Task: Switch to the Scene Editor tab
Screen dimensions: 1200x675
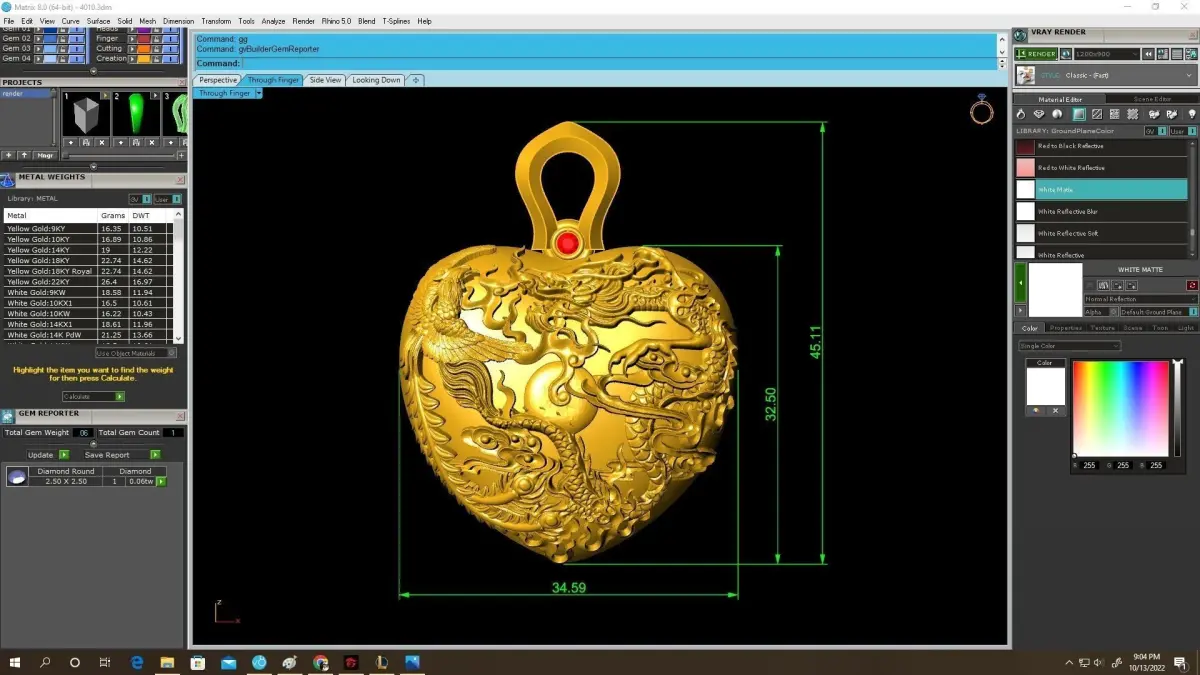Action: point(1152,99)
